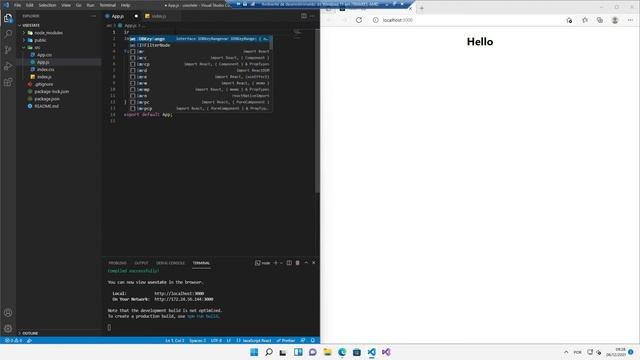
Task: Open Source Control in activity bar
Action: [8, 50]
